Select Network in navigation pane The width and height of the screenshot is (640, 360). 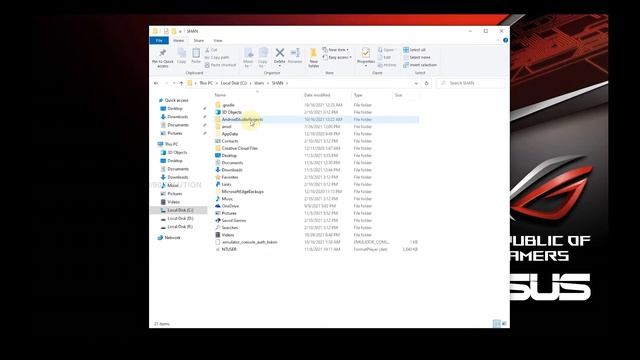[172, 238]
